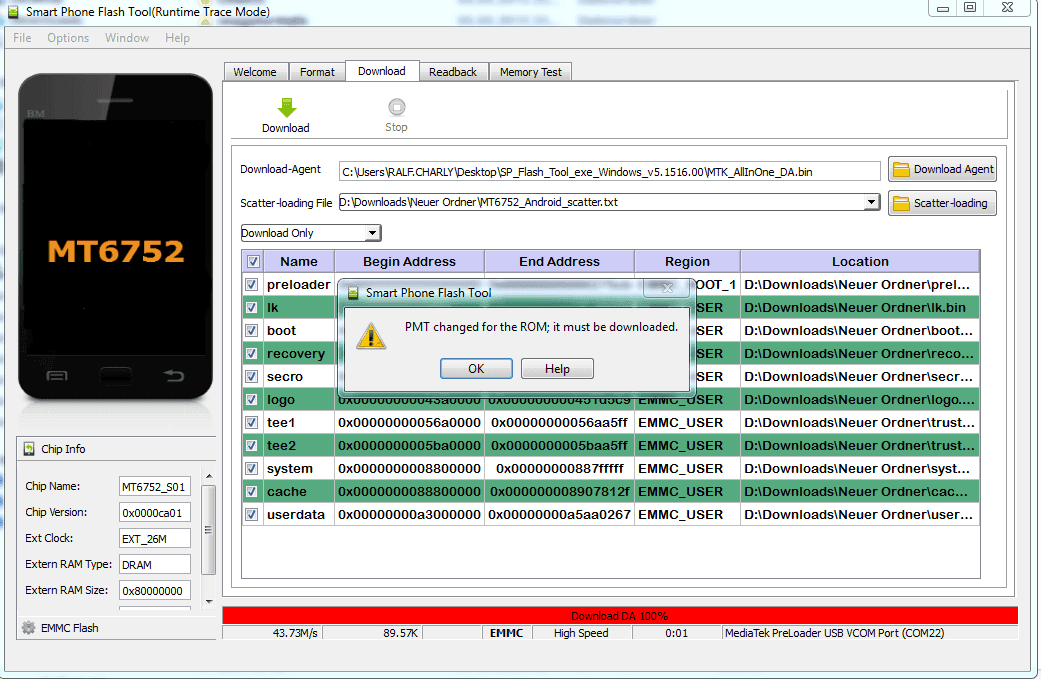The image size is (1041, 679).
Task: Open the Download Only mode dropdown
Action: pyautogui.click(x=311, y=233)
